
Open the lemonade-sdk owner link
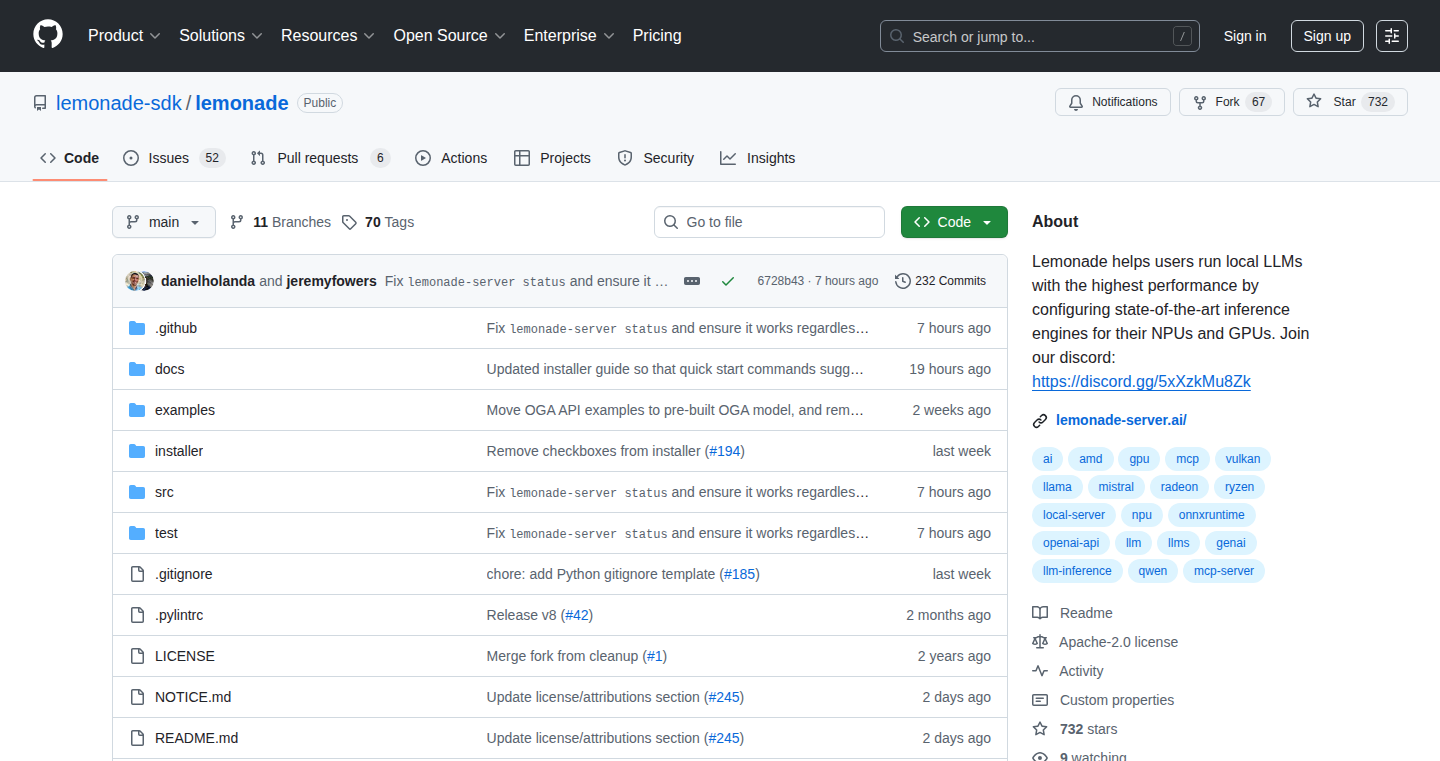119,103
